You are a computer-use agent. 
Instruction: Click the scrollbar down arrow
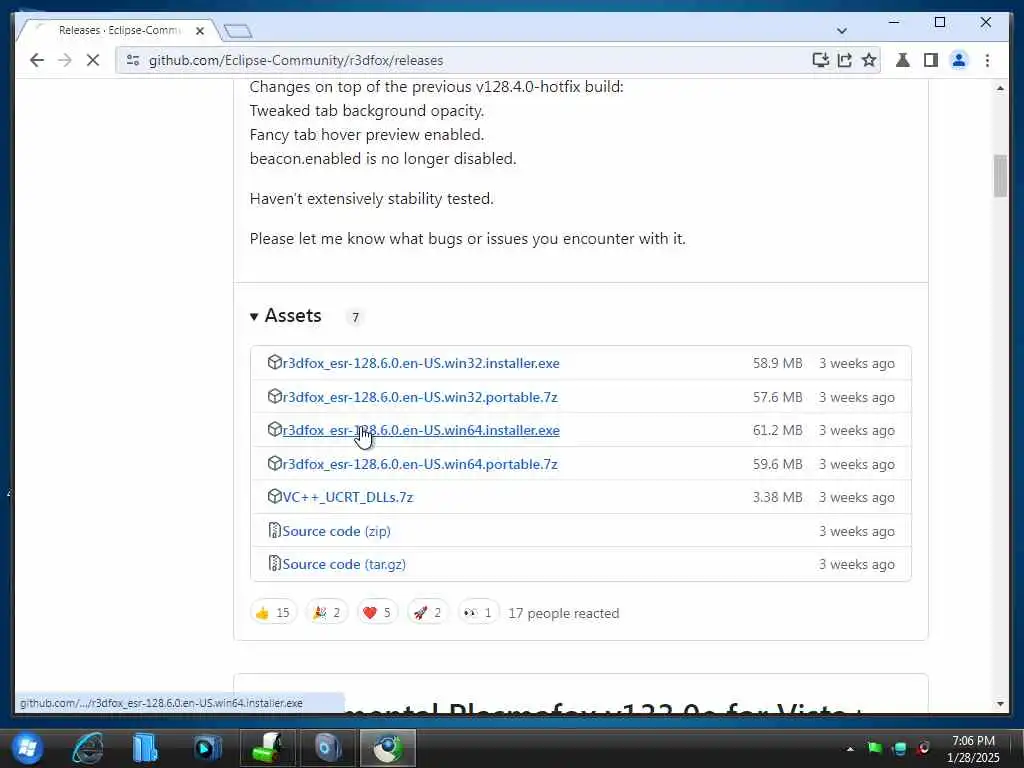click(x=1000, y=704)
